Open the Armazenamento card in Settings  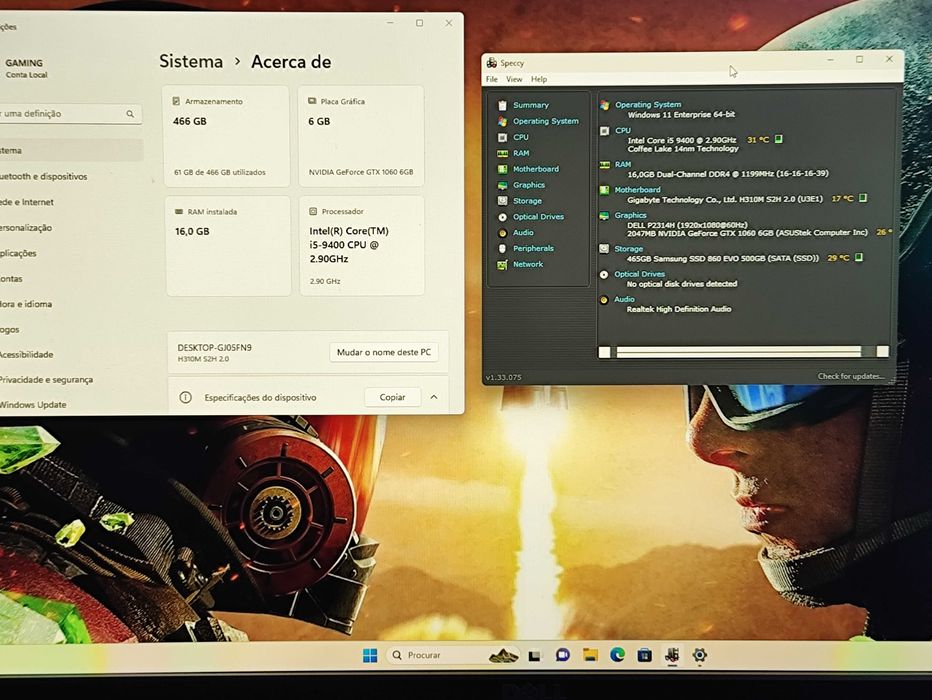(x=226, y=137)
